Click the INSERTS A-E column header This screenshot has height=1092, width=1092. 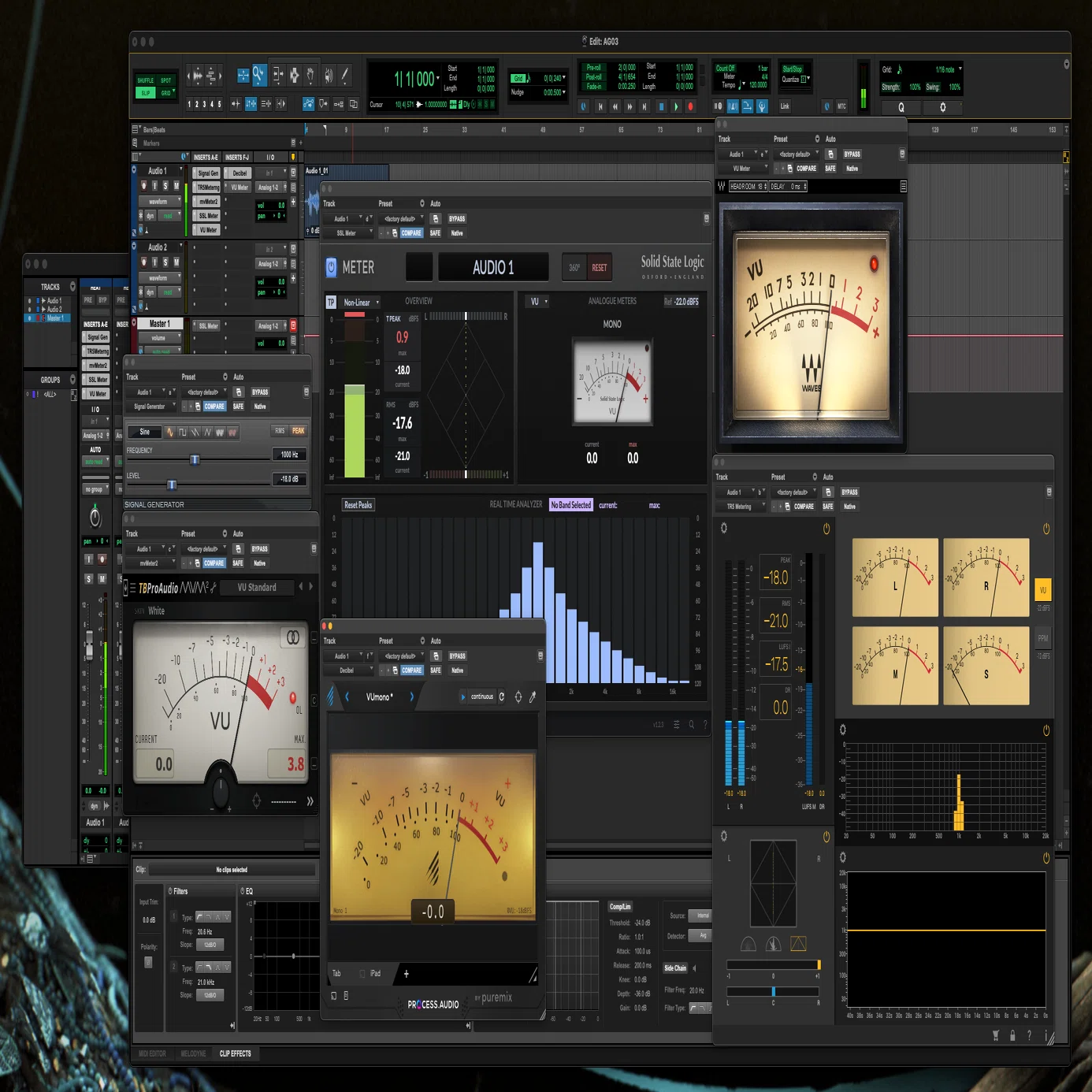pos(206,158)
